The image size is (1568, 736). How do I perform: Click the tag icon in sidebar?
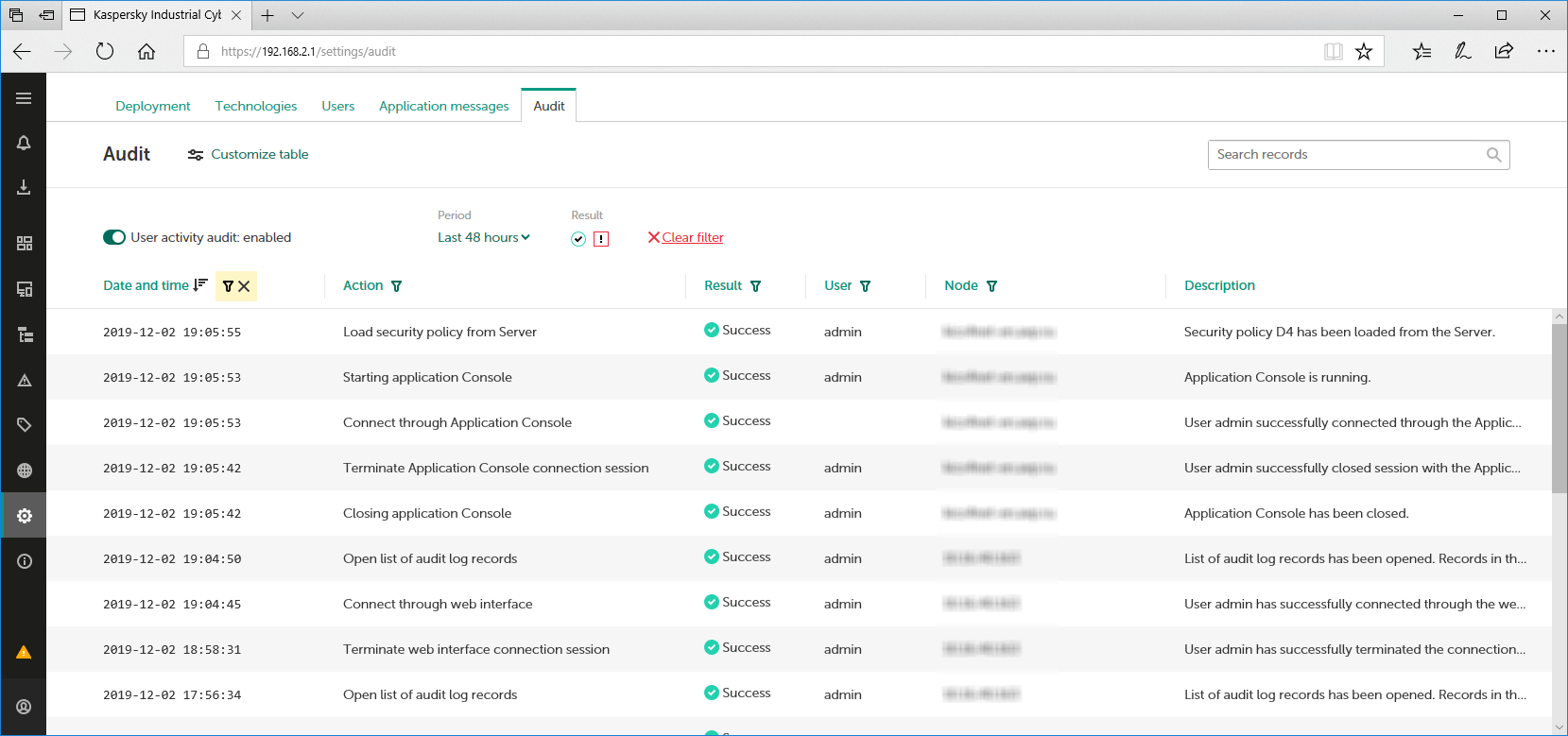point(24,425)
